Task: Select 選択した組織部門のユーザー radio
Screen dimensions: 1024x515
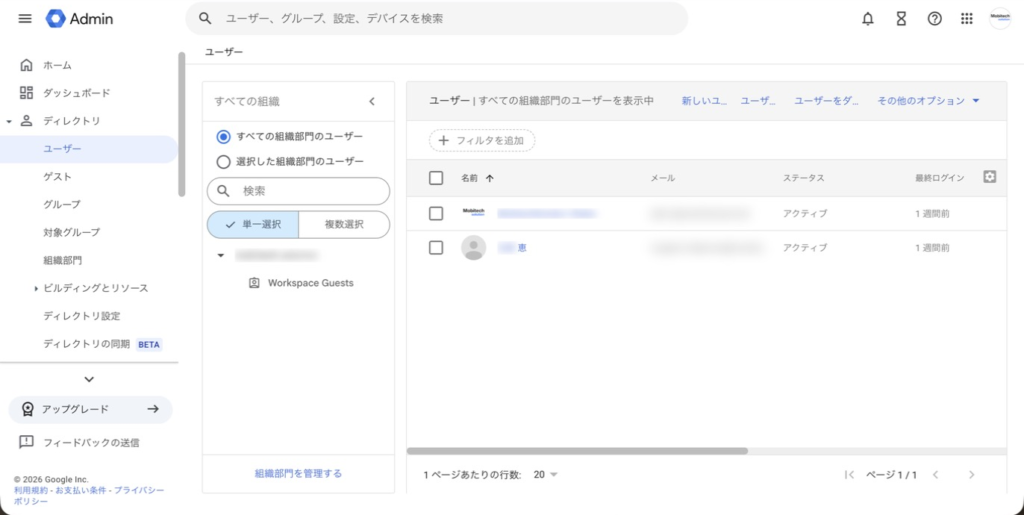Action: (223, 161)
